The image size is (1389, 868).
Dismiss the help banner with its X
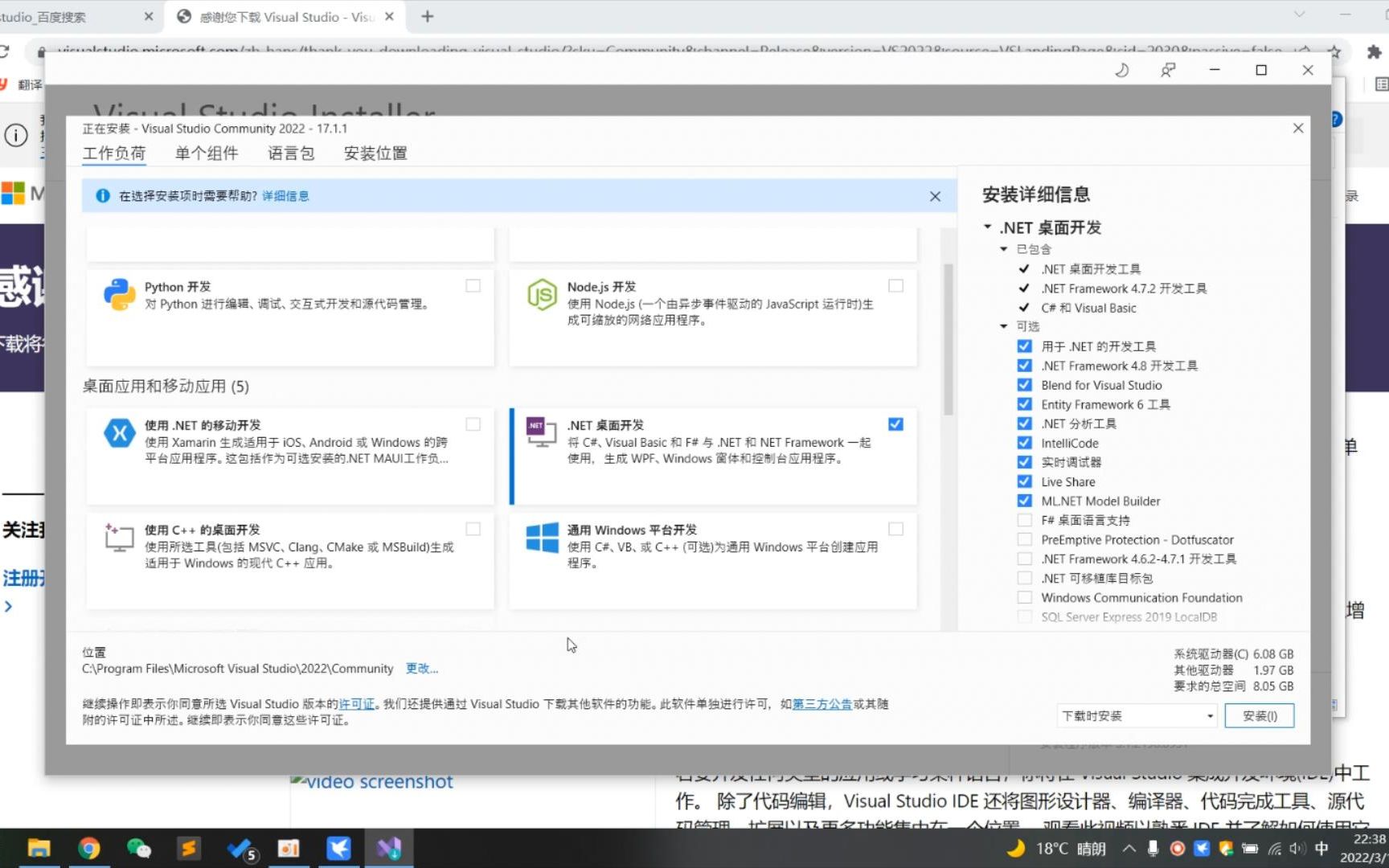(935, 196)
